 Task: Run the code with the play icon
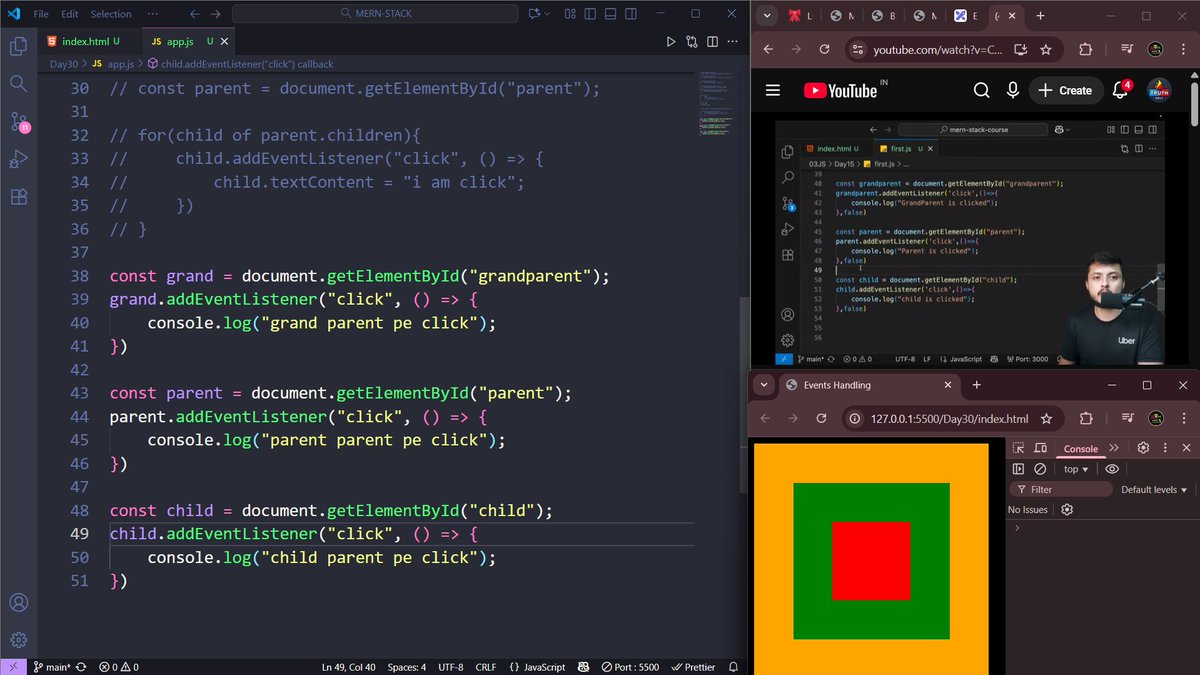pos(671,41)
